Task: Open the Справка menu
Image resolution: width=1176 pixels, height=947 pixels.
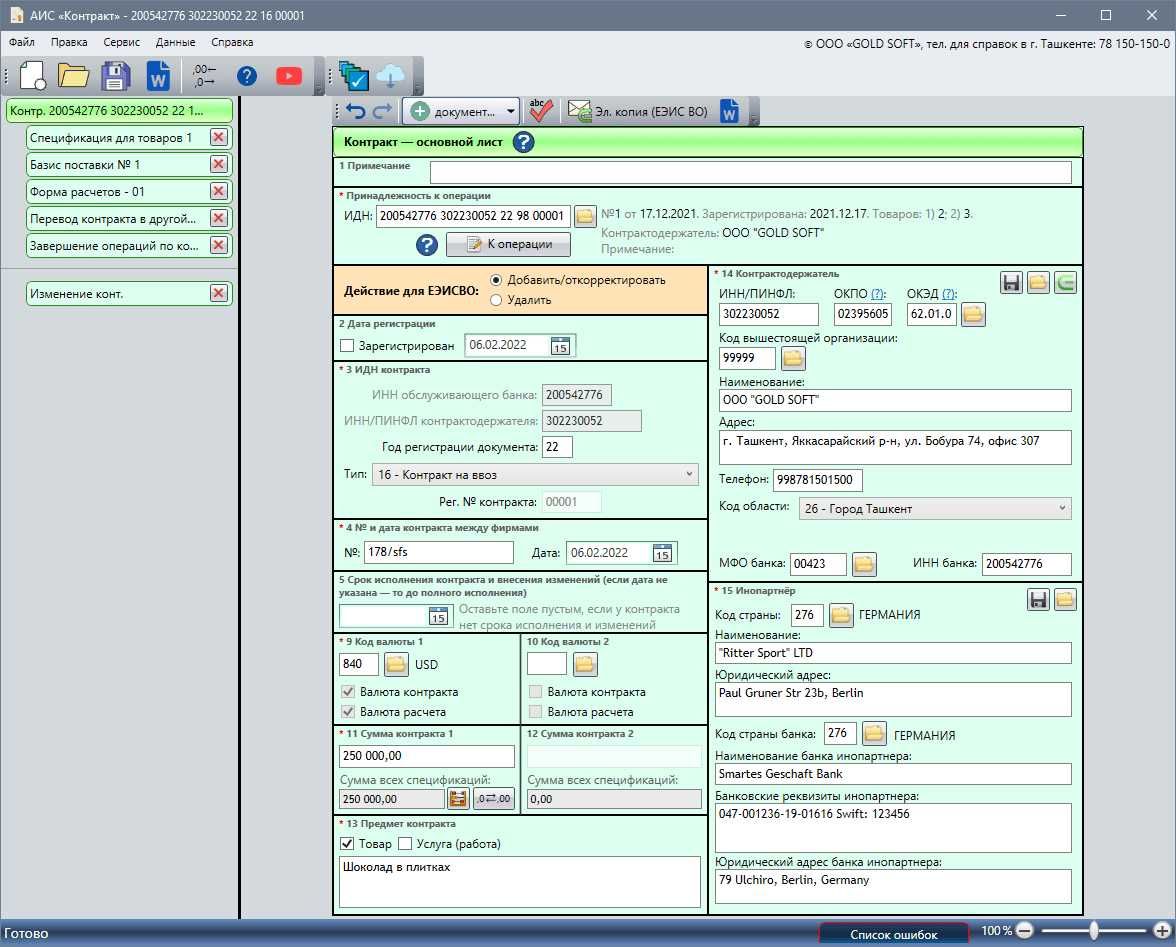Action: click(x=232, y=42)
